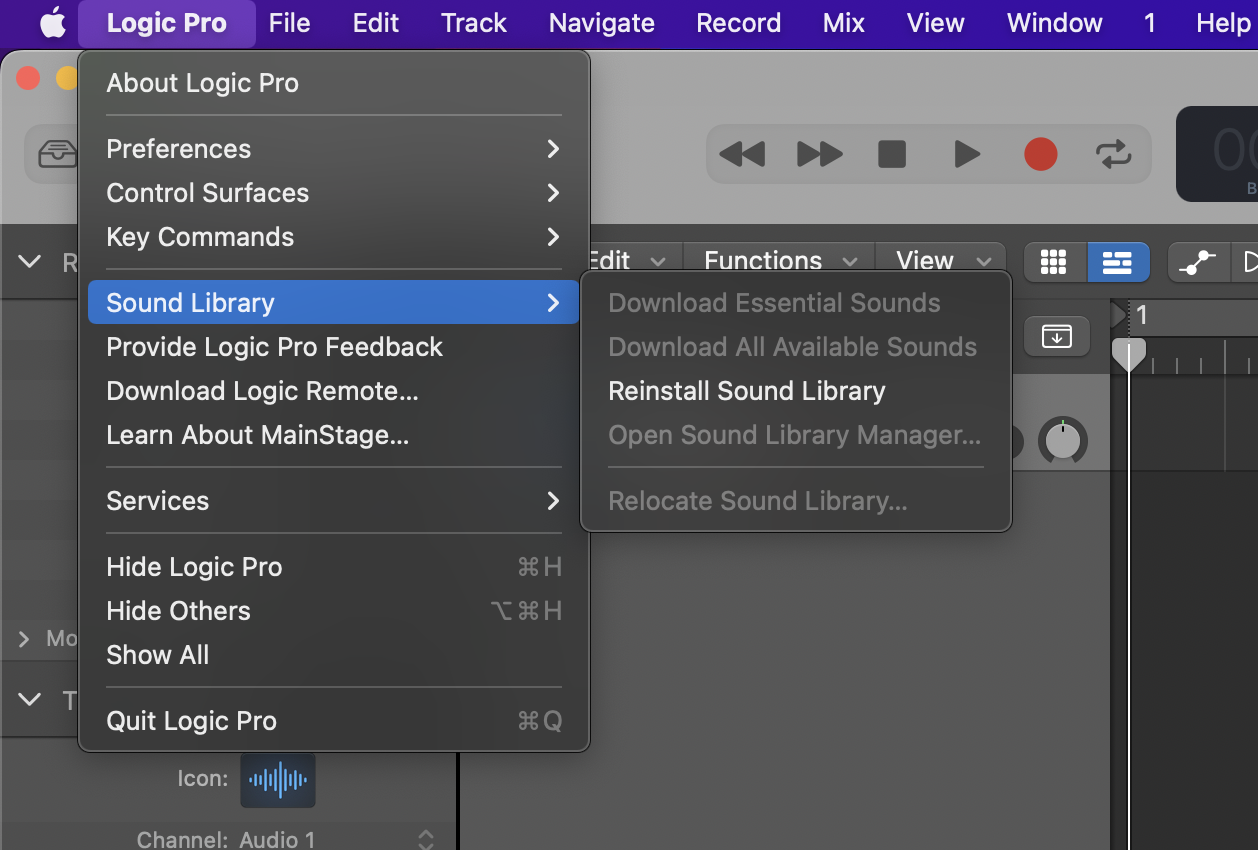
Task: Open the menu bar item labeled 1
Action: [x=1150, y=23]
